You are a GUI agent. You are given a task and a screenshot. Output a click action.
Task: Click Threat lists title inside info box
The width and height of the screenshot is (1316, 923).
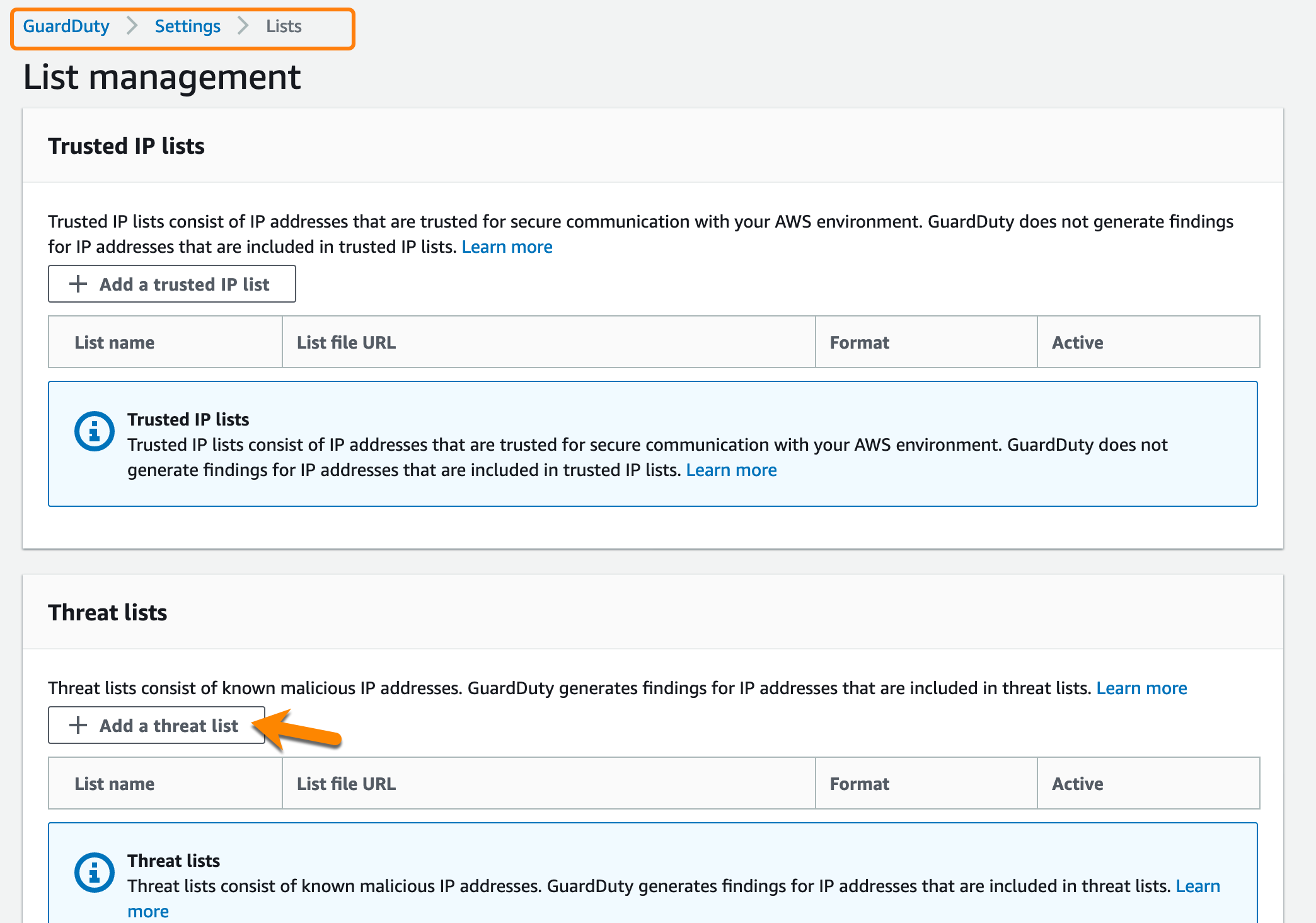173,861
